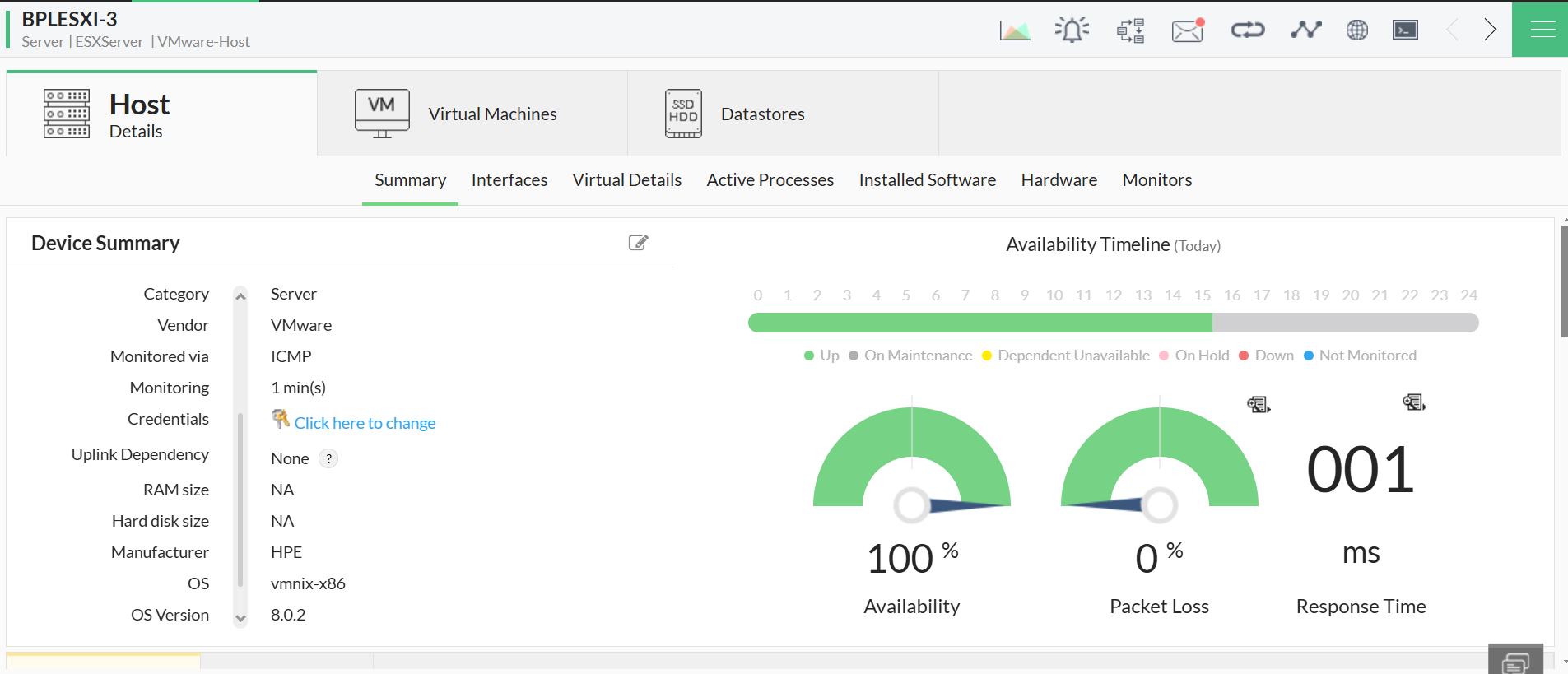The height and width of the screenshot is (674, 1568).
Task: Expand device summary list down arrow
Action: [x=240, y=618]
